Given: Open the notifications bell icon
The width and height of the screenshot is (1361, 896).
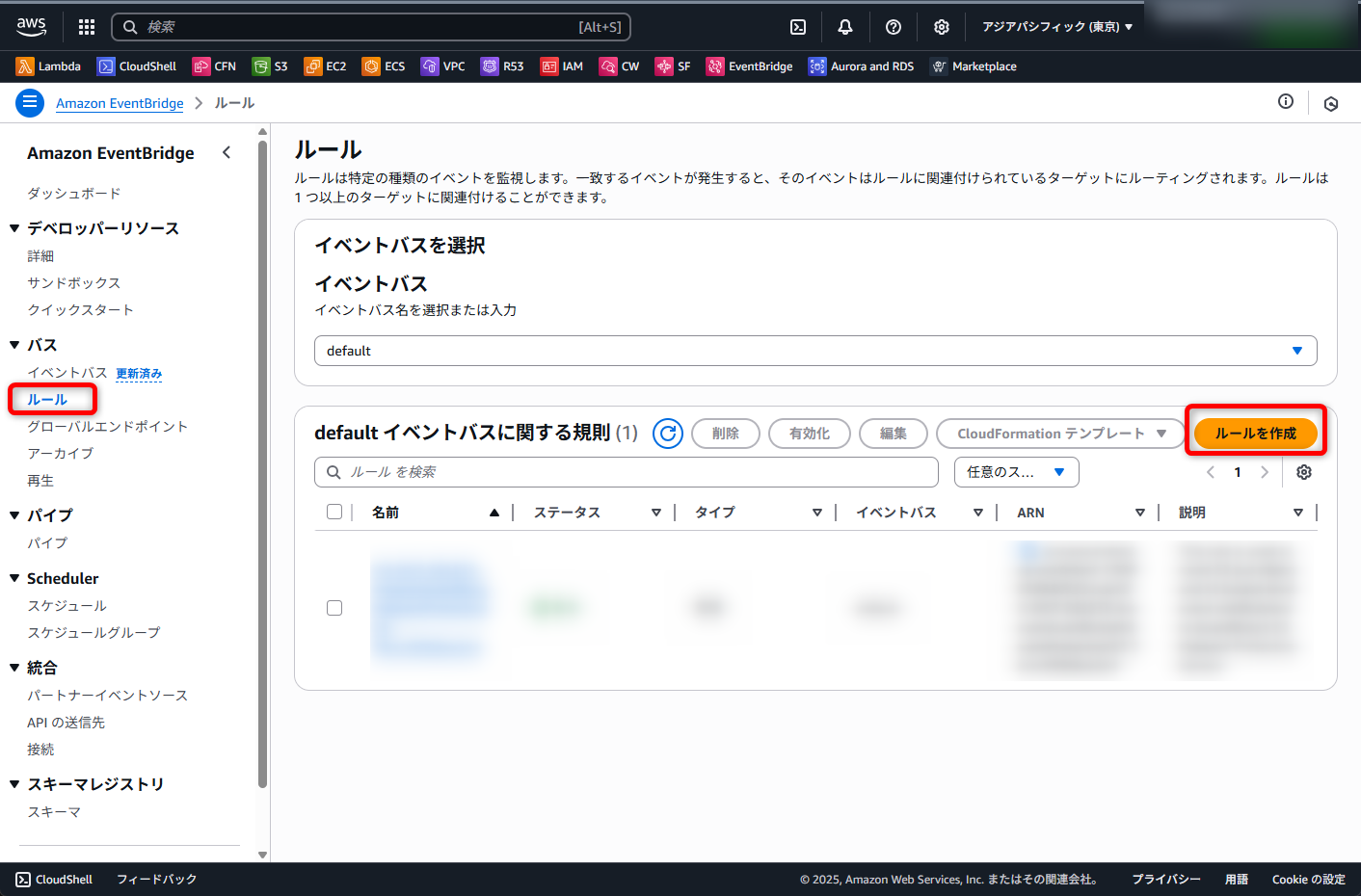Looking at the screenshot, I should coord(845,27).
